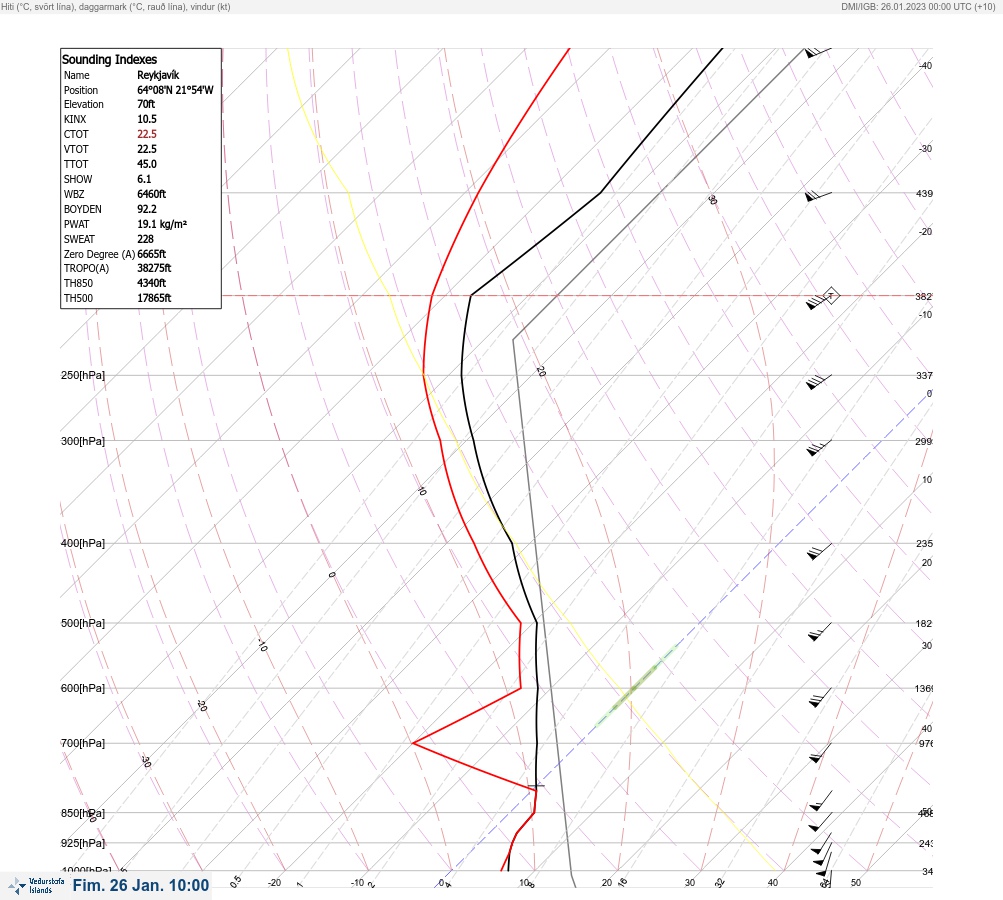
Task: Click the TH850 value '4340ft'
Action: click(152, 283)
